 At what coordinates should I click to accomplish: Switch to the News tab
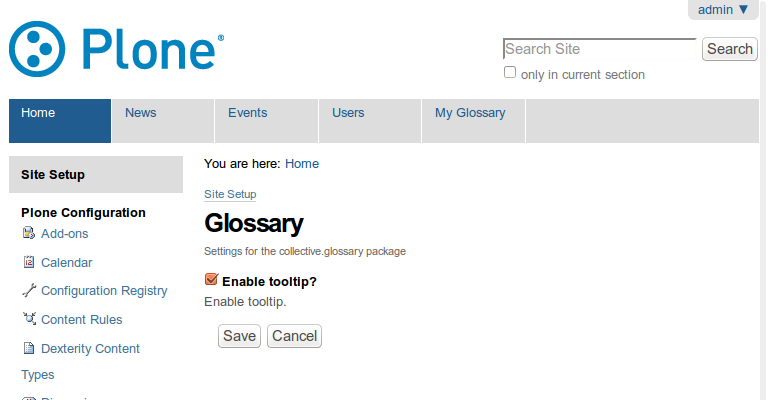coord(163,121)
